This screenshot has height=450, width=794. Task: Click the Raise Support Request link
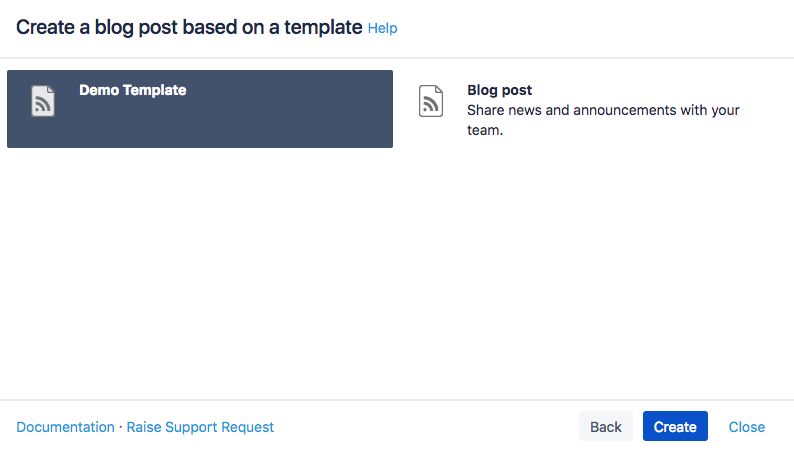200,427
